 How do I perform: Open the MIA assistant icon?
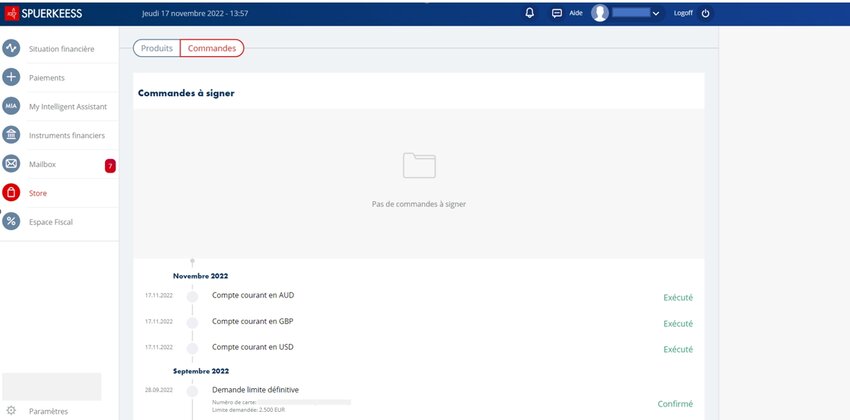[11, 106]
